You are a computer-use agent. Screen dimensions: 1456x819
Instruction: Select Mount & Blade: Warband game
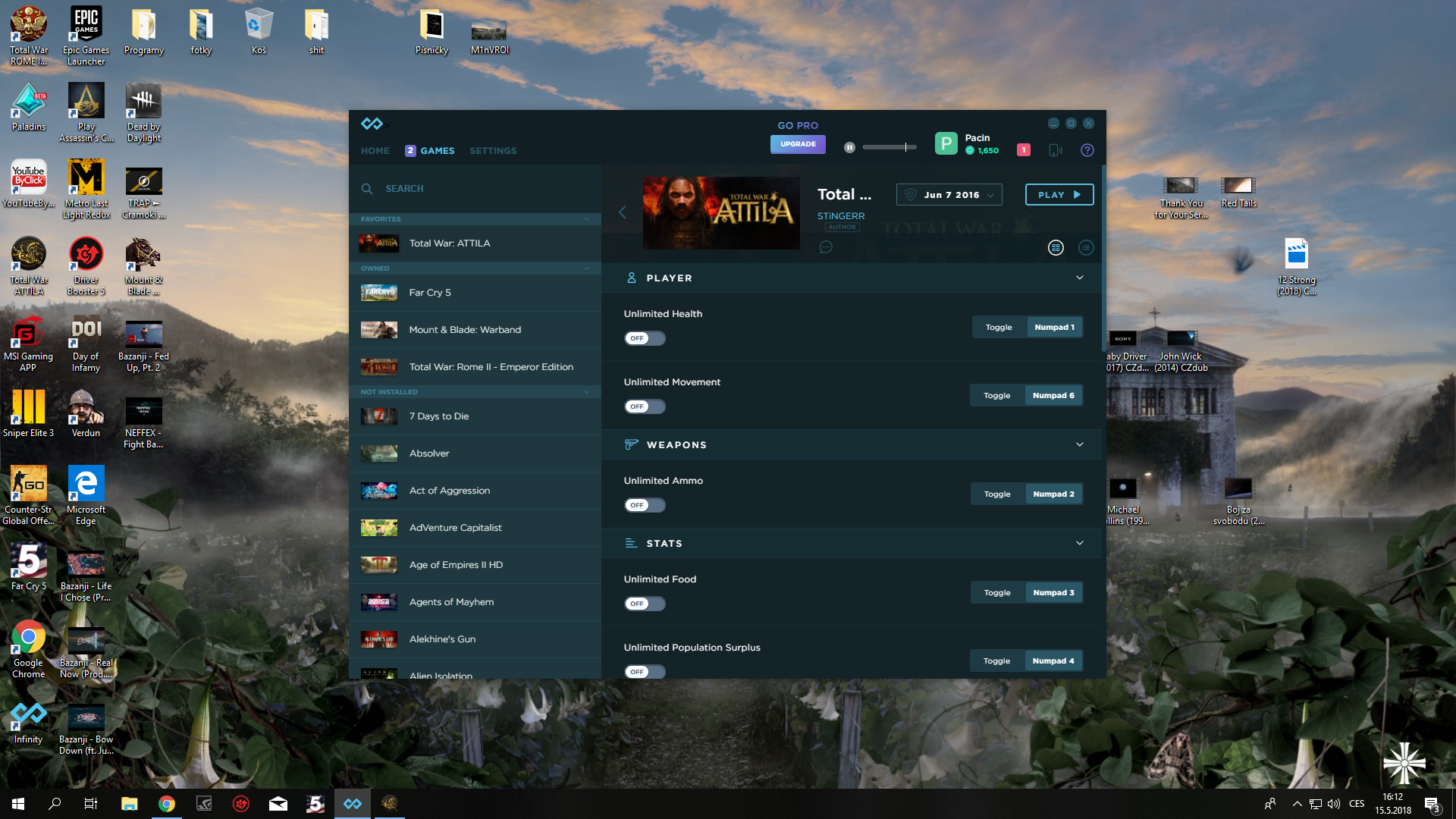coord(475,330)
